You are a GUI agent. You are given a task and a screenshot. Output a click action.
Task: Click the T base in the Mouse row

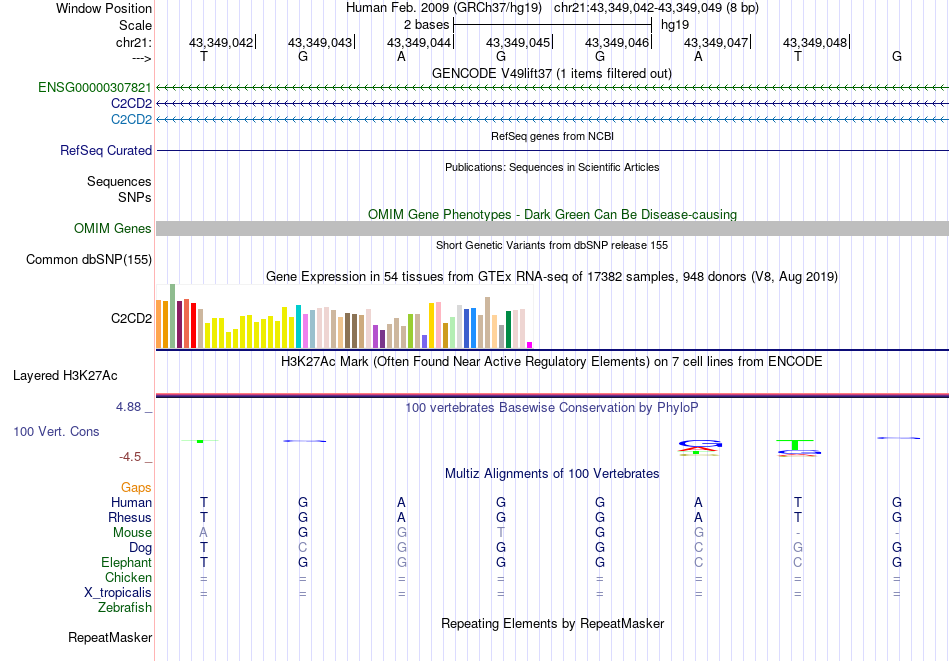[500, 533]
